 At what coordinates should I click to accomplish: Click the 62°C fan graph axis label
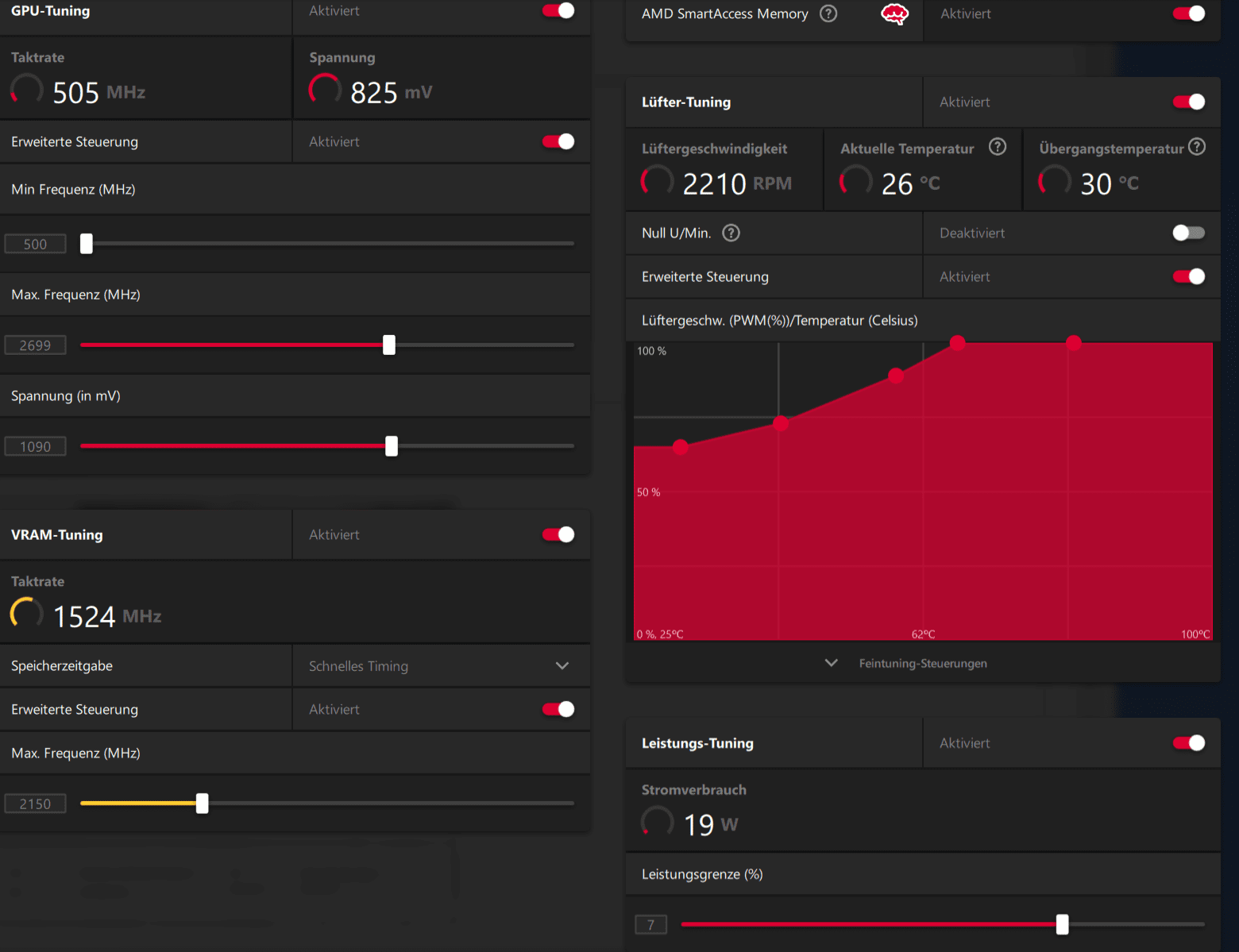[x=923, y=634]
